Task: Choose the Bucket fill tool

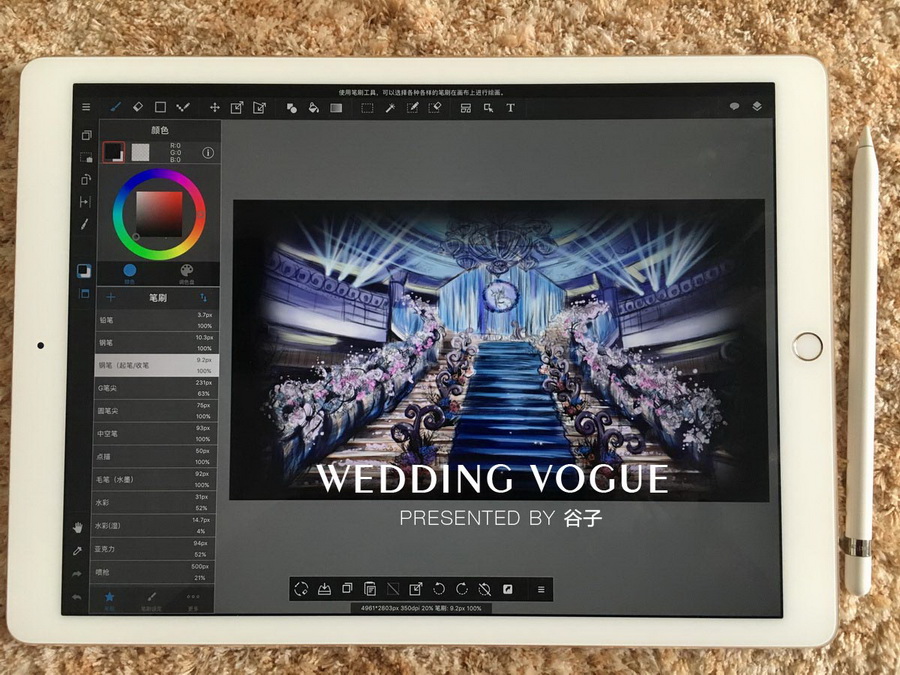Action: [313, 108]
